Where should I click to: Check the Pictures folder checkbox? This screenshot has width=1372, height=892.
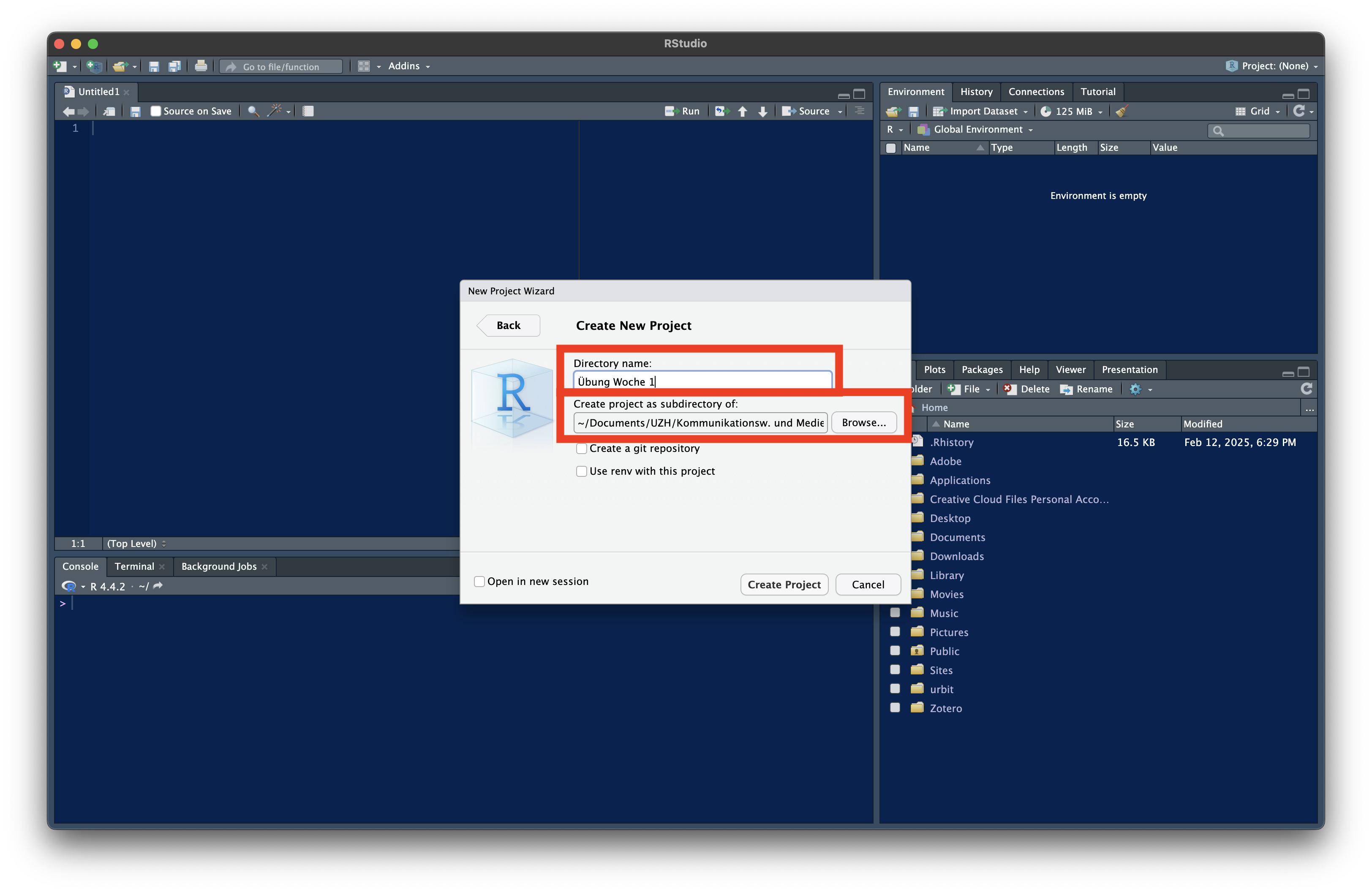point(895,631)
